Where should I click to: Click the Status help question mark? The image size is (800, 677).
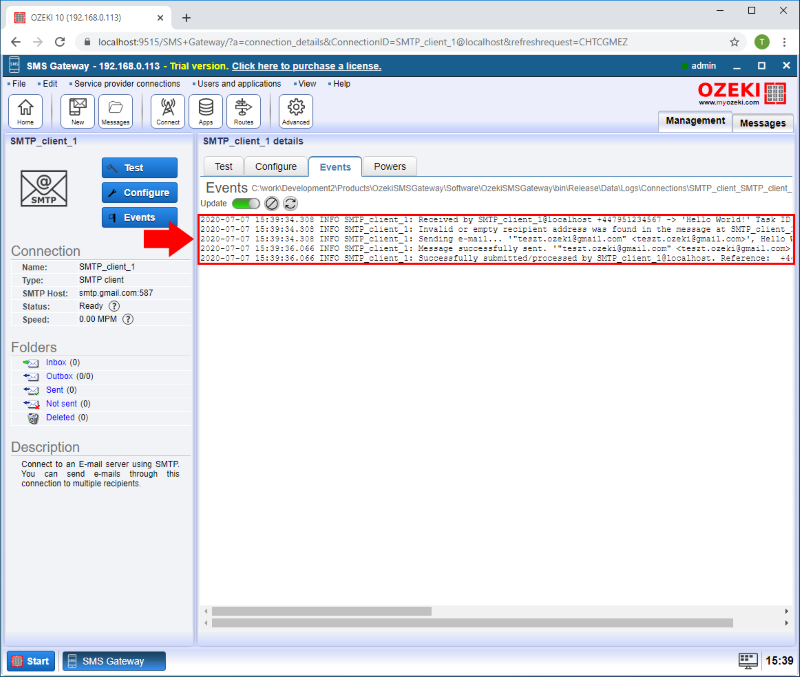pyautogui.click(x=114, y=306)
